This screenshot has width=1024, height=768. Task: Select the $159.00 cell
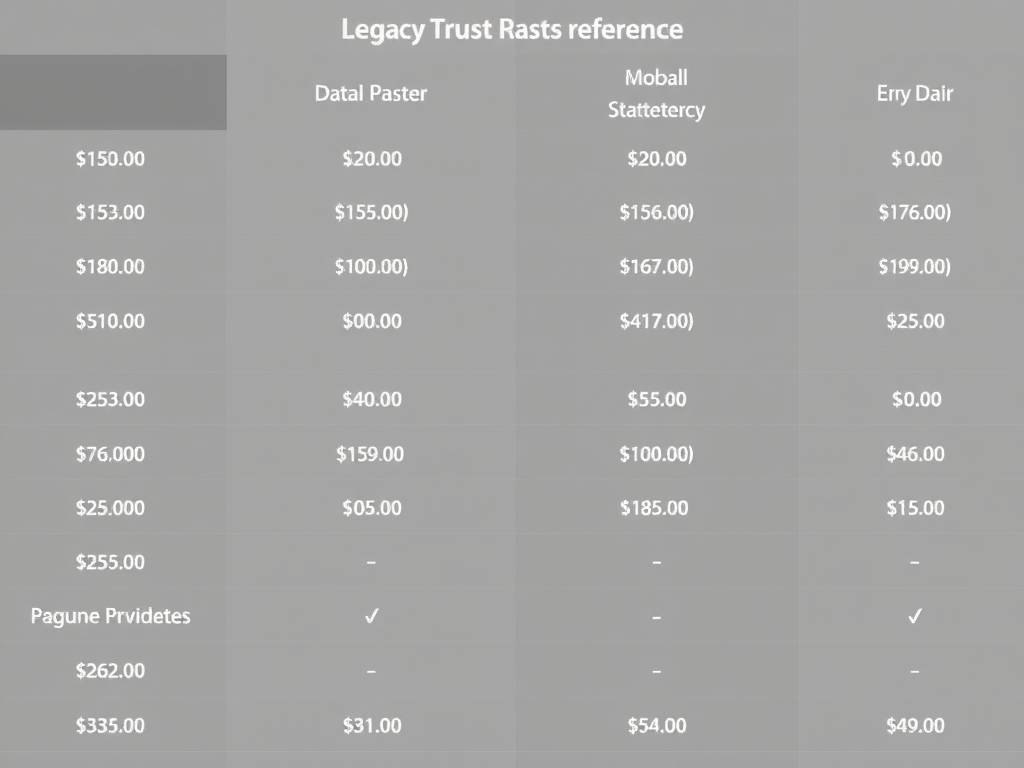tap(370, 454)
